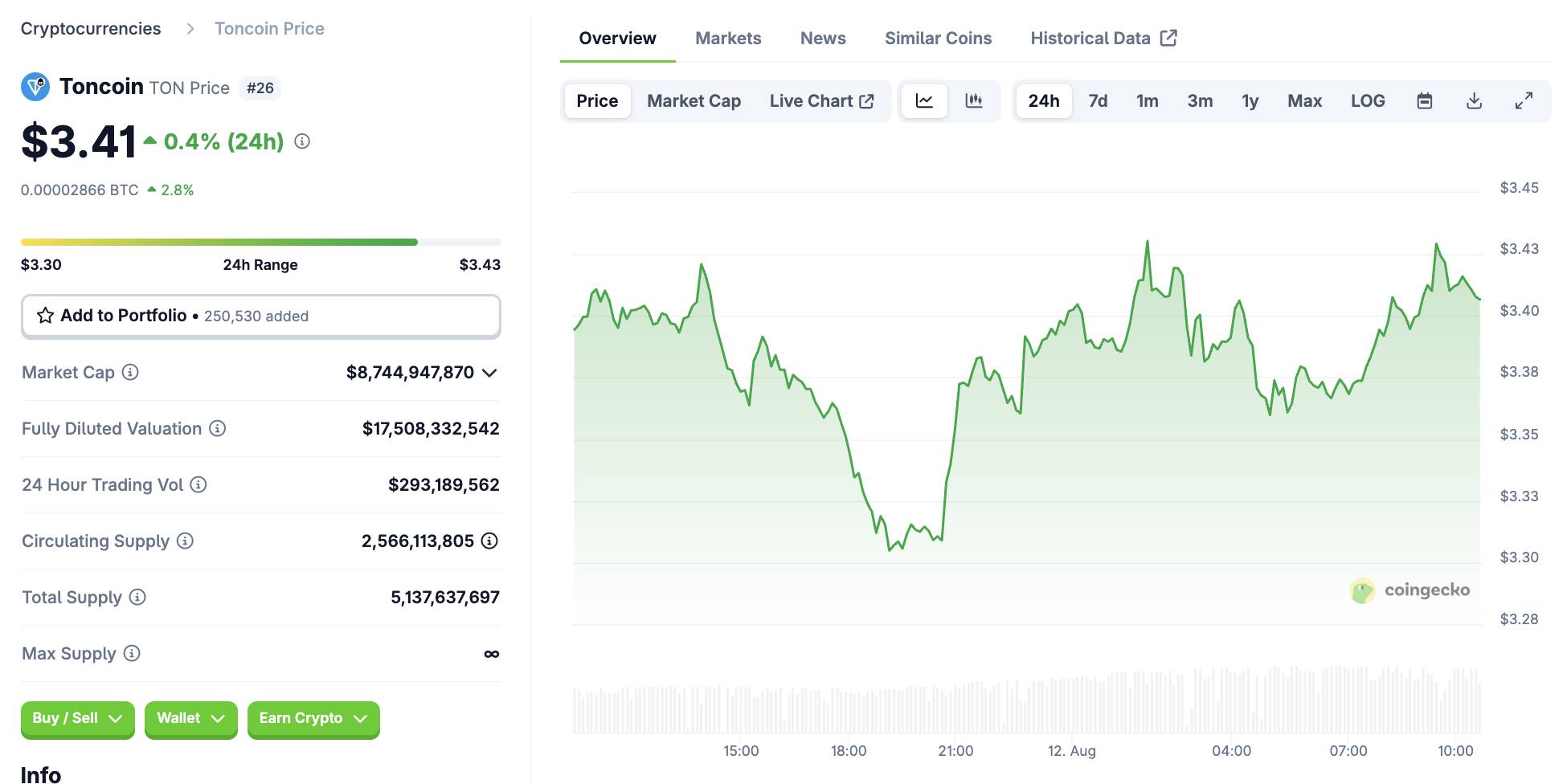1567x784 pixels.
Task: Open Live Chart link
Action: (x=821, y=101)
